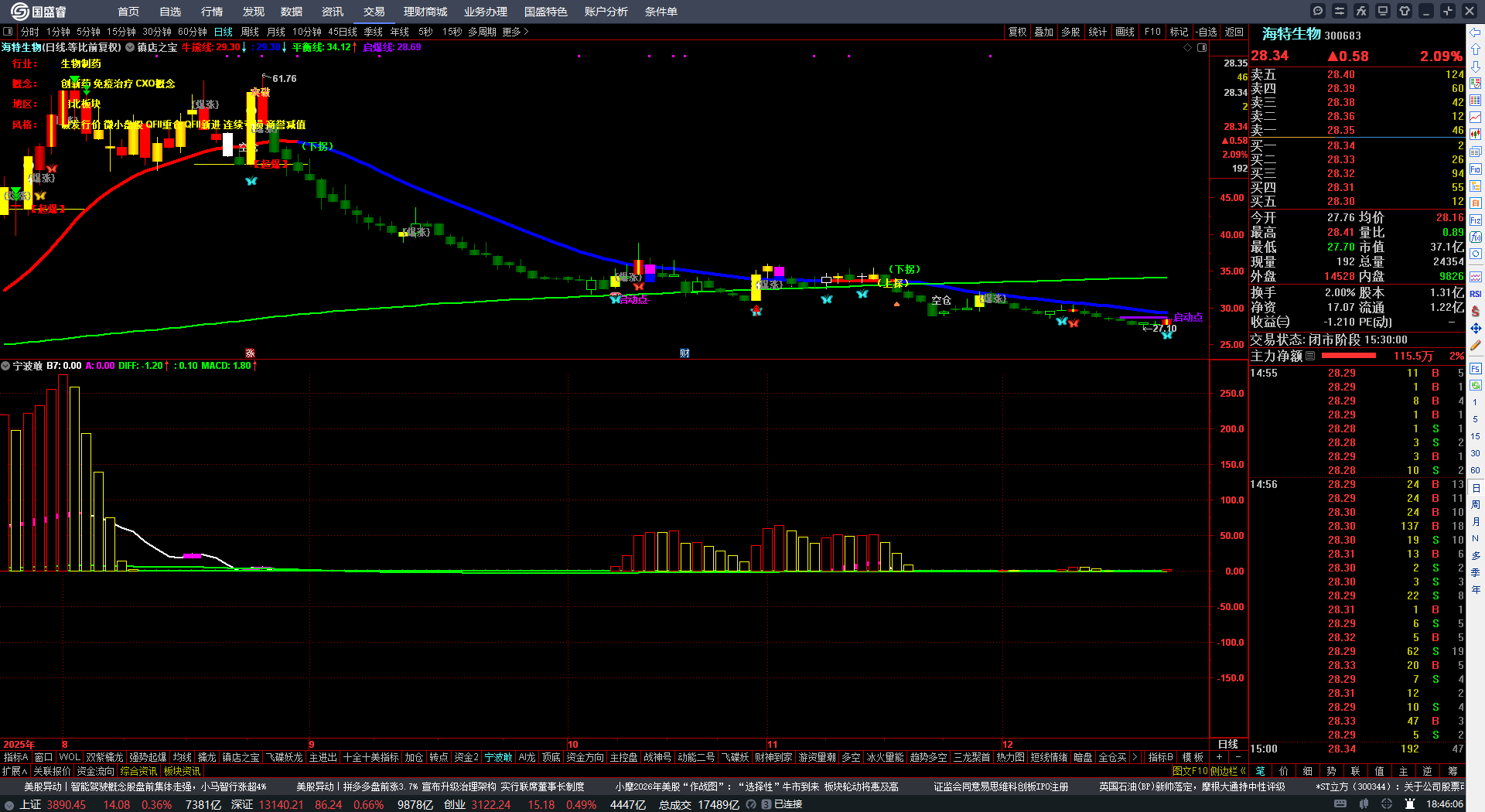Screen dimensions: 1485x812
Task: Toggle the chart panel layout icon at top left
Action: coord(8,32)
